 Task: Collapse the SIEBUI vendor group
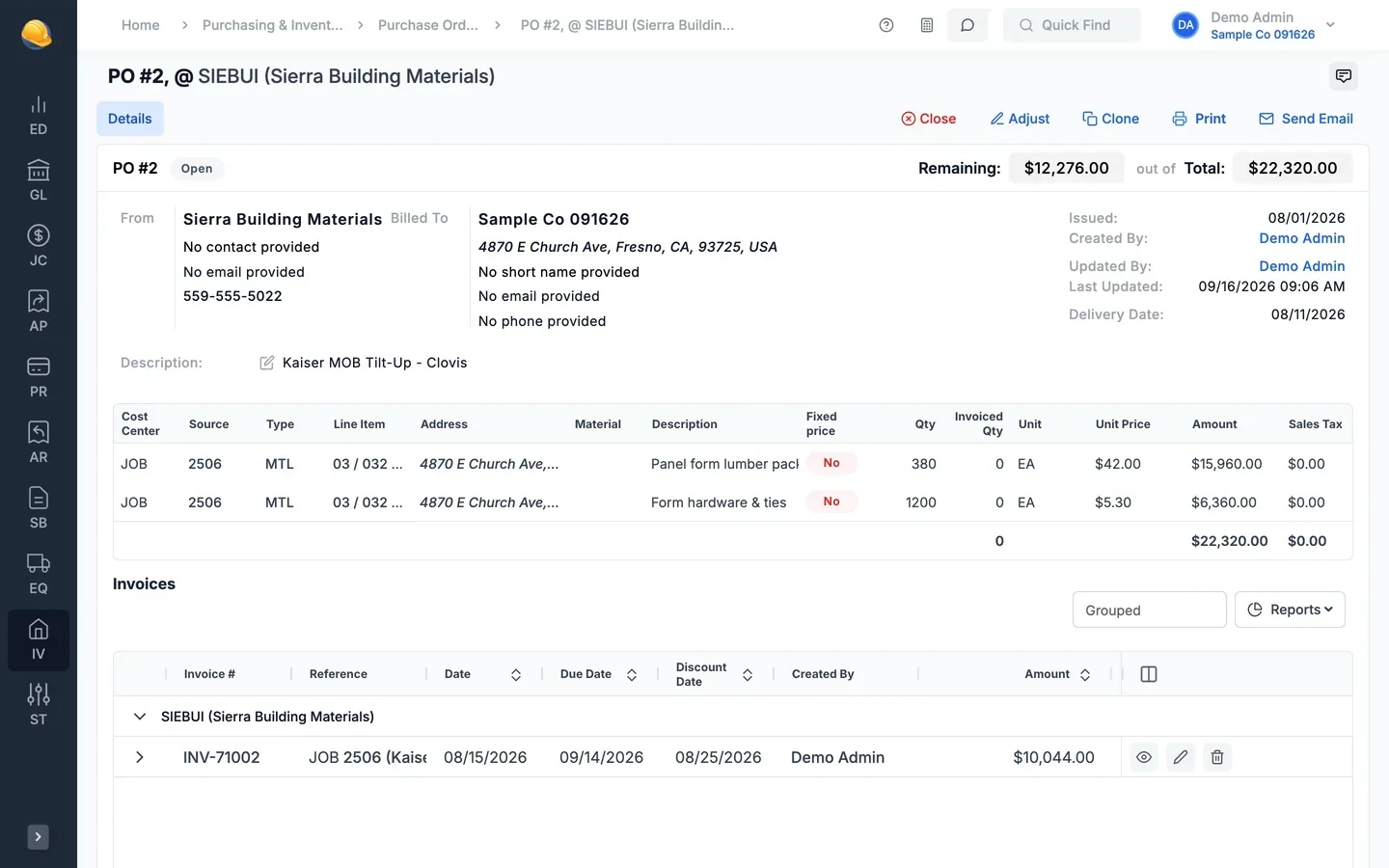[140, 717]
